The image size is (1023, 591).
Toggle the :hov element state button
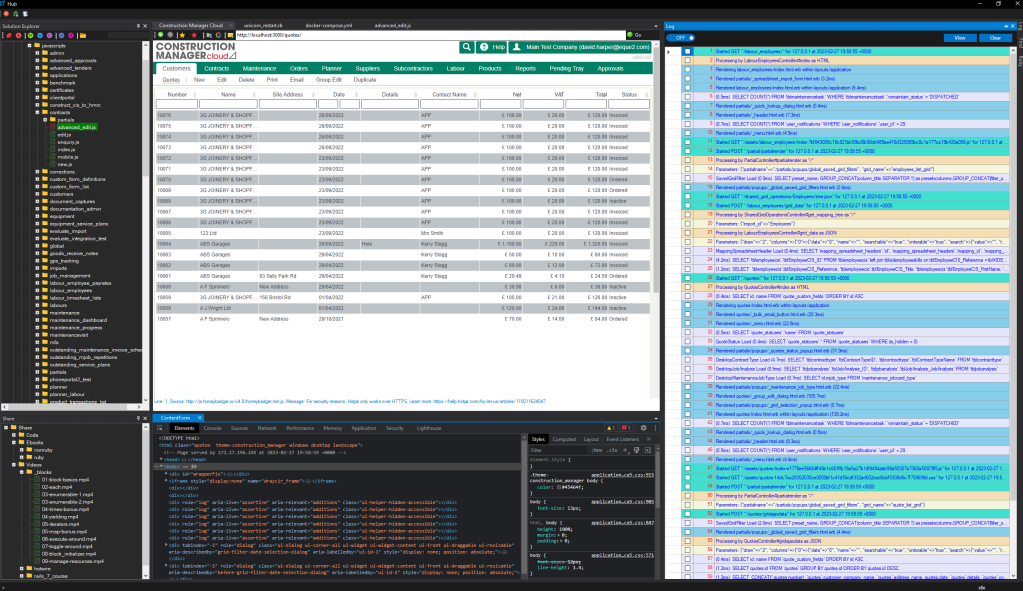tap(597, 450)
